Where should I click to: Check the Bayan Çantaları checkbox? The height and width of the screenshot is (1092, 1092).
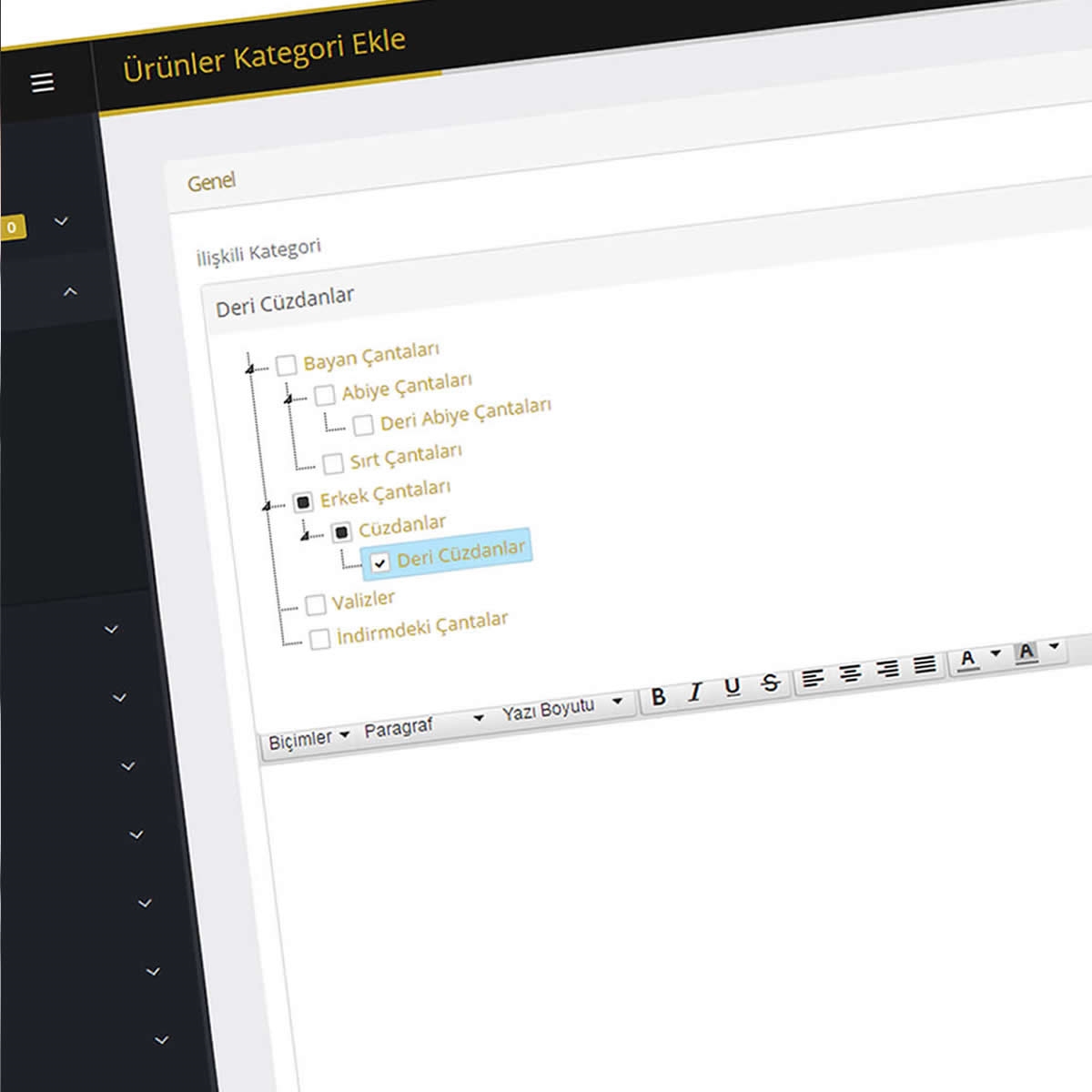tap(287, 365)
